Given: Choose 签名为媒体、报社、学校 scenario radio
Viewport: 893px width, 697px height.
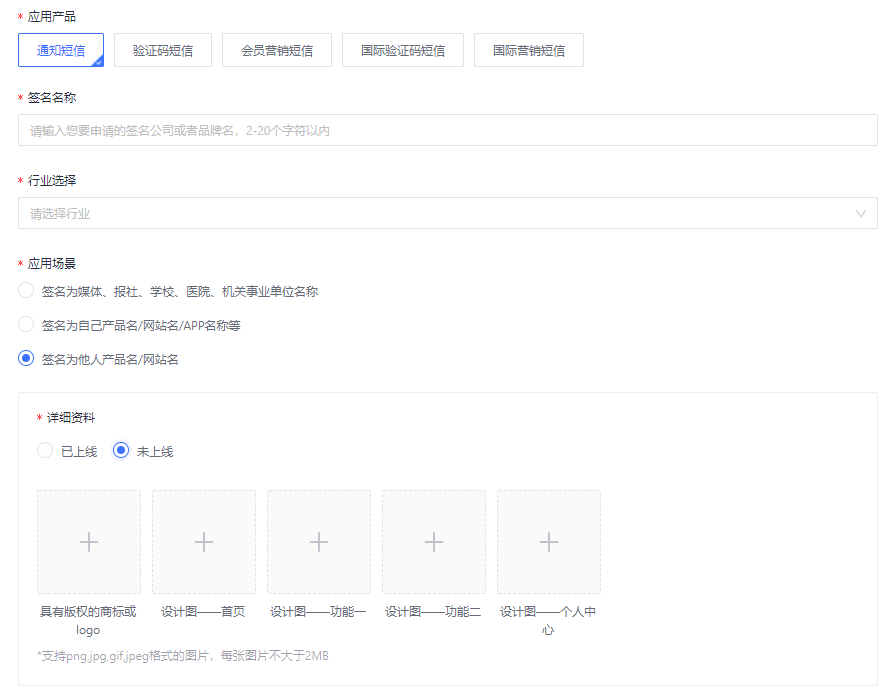Looking at the screenshot, I should coord(27,291).
